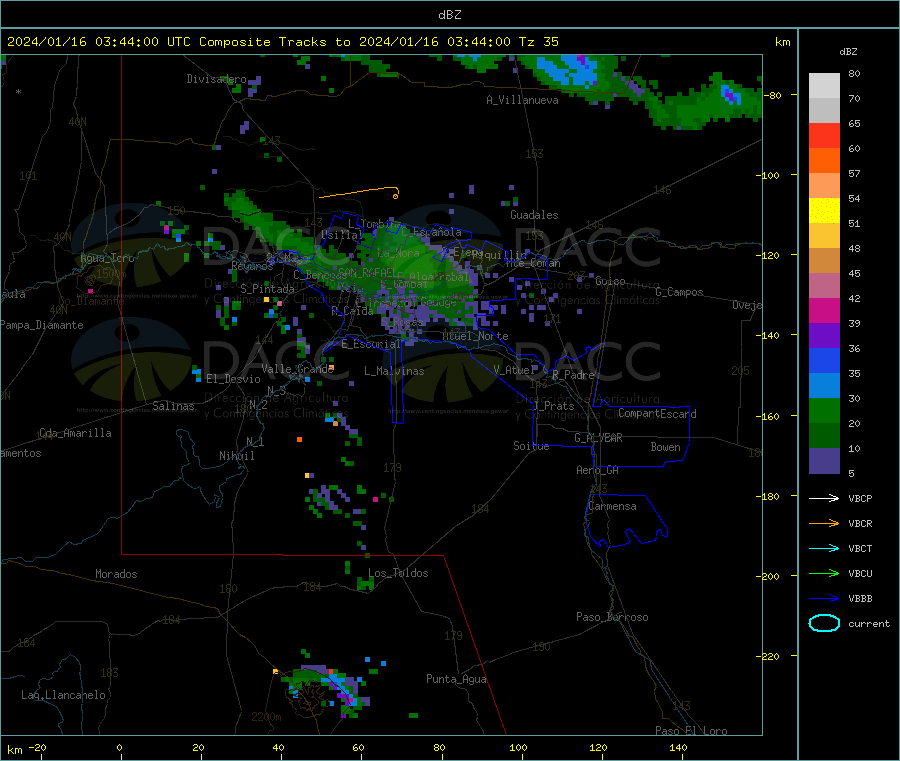Click the 'Lag.Llancanelo' map label
Screen dimensions: 900x761
point(63,695)
